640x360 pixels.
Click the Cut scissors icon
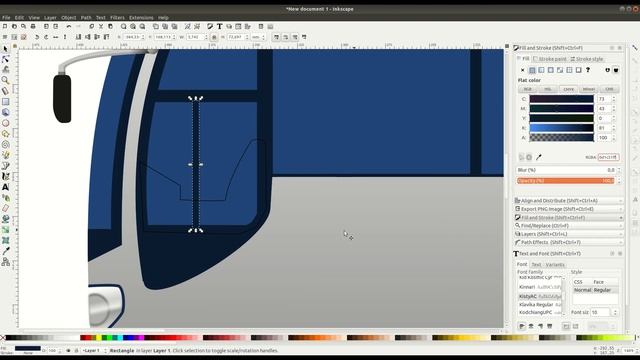click(x=101, y=27)
